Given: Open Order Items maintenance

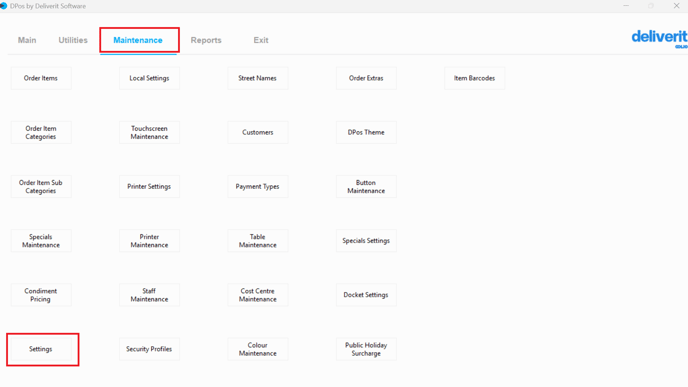Looking at the screenshot, I should [41, 78].
